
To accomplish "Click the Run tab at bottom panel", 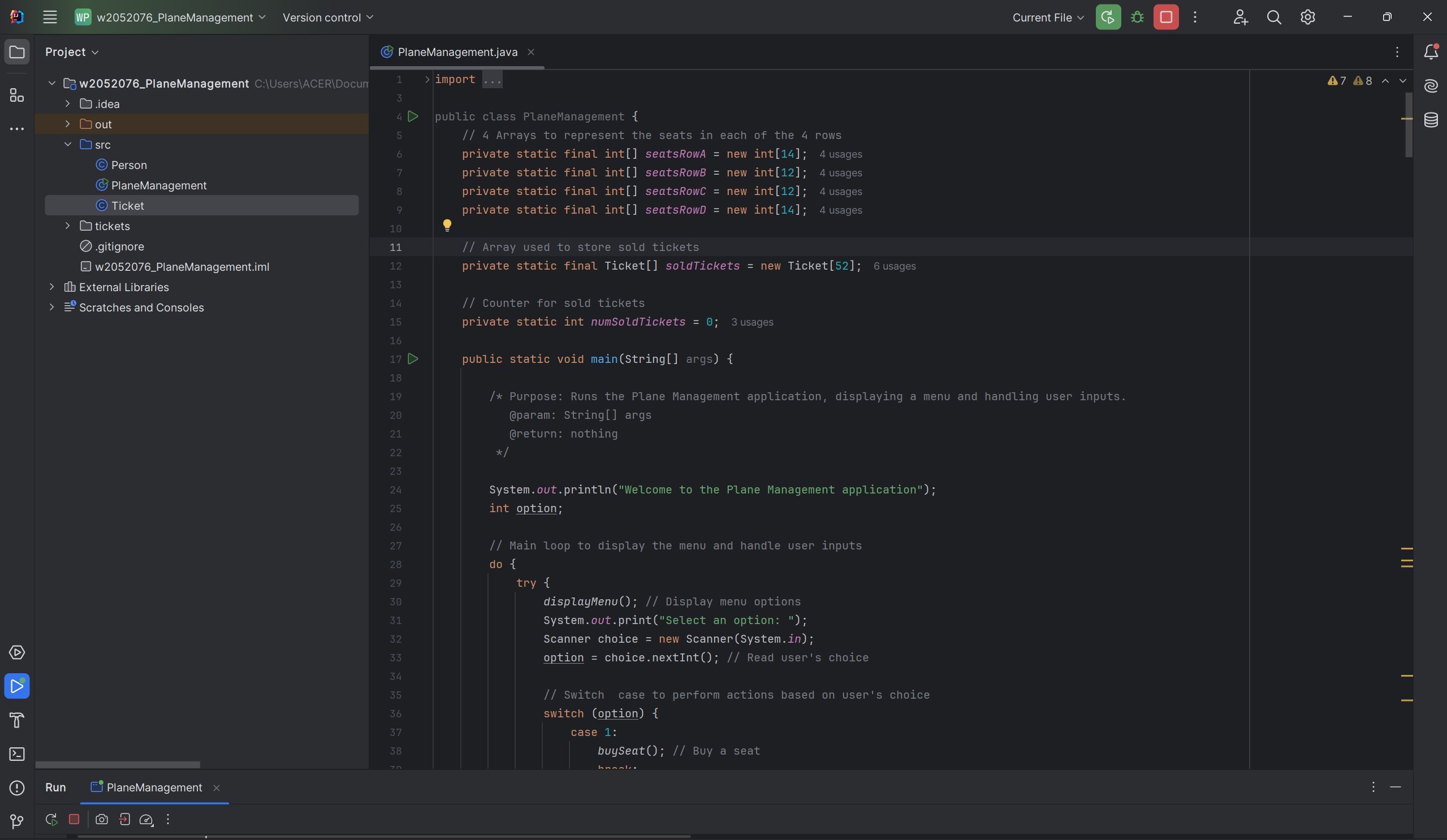I will point(55,787).
